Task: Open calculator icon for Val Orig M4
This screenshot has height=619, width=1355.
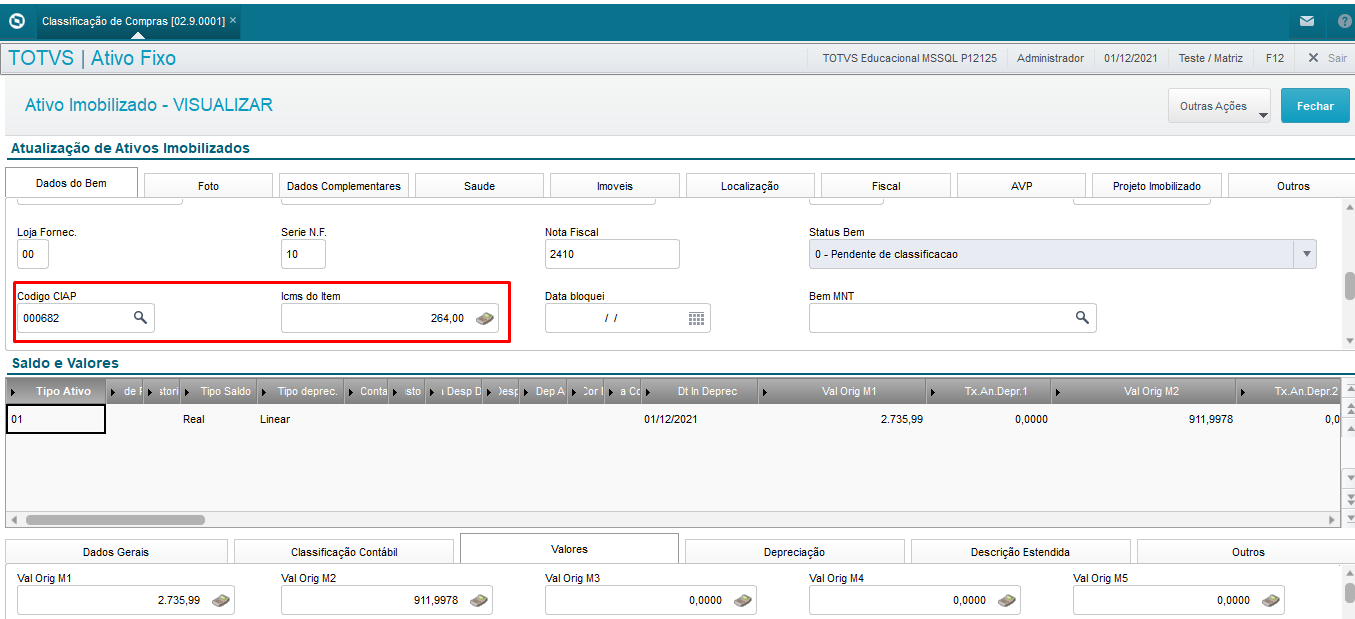Action: (1007, 600)
